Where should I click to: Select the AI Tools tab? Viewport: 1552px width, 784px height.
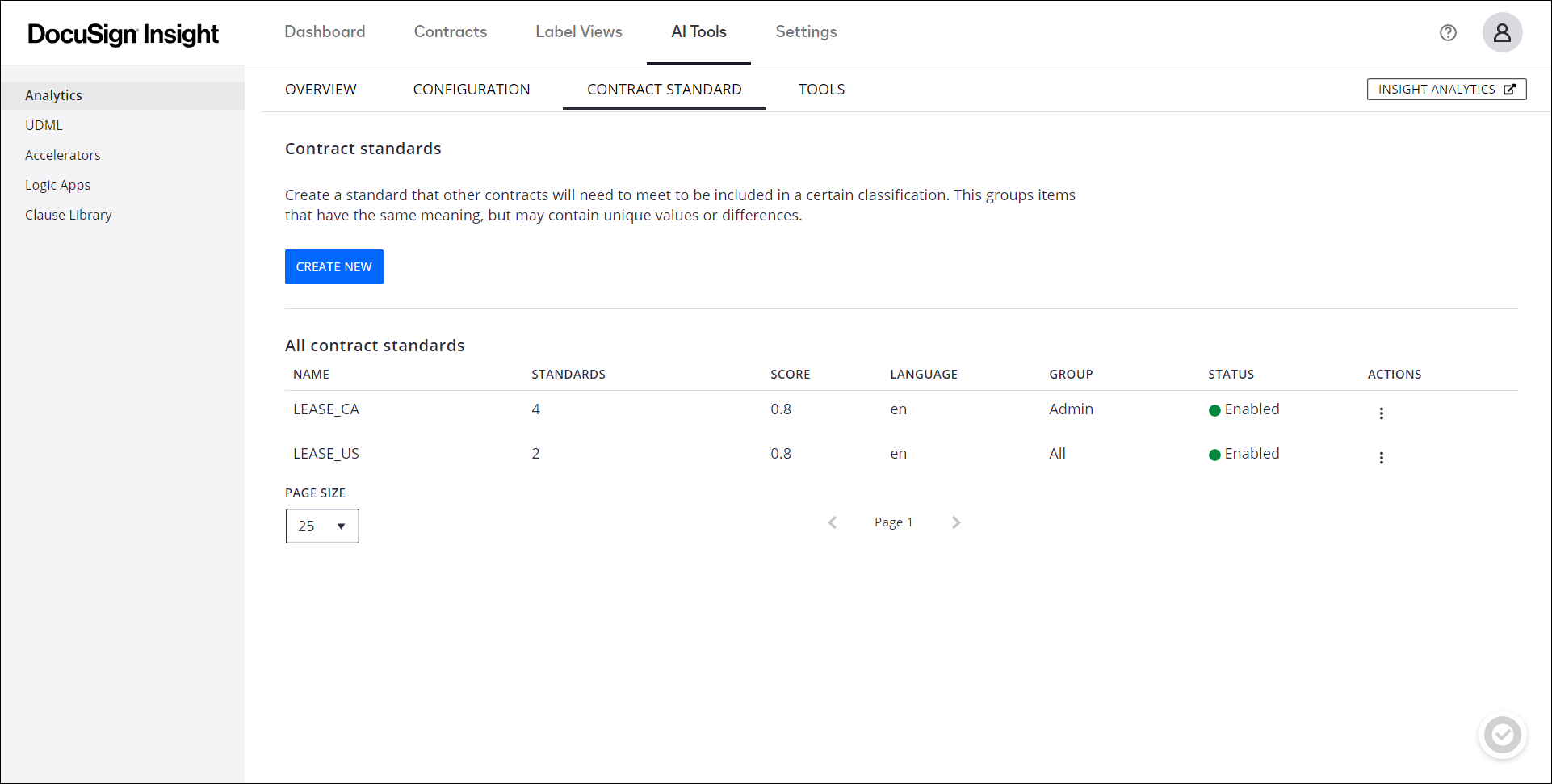tap(698, 31)
